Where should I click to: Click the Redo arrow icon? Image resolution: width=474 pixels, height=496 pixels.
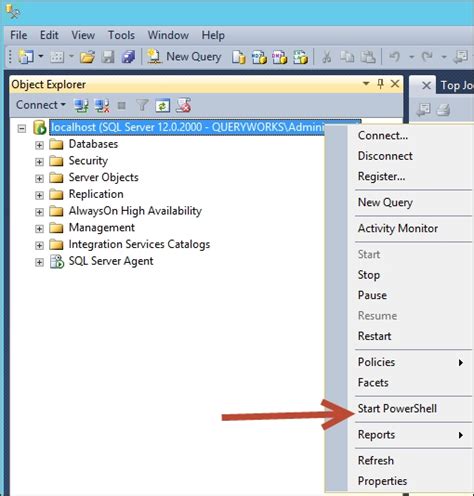coord(427,57)
